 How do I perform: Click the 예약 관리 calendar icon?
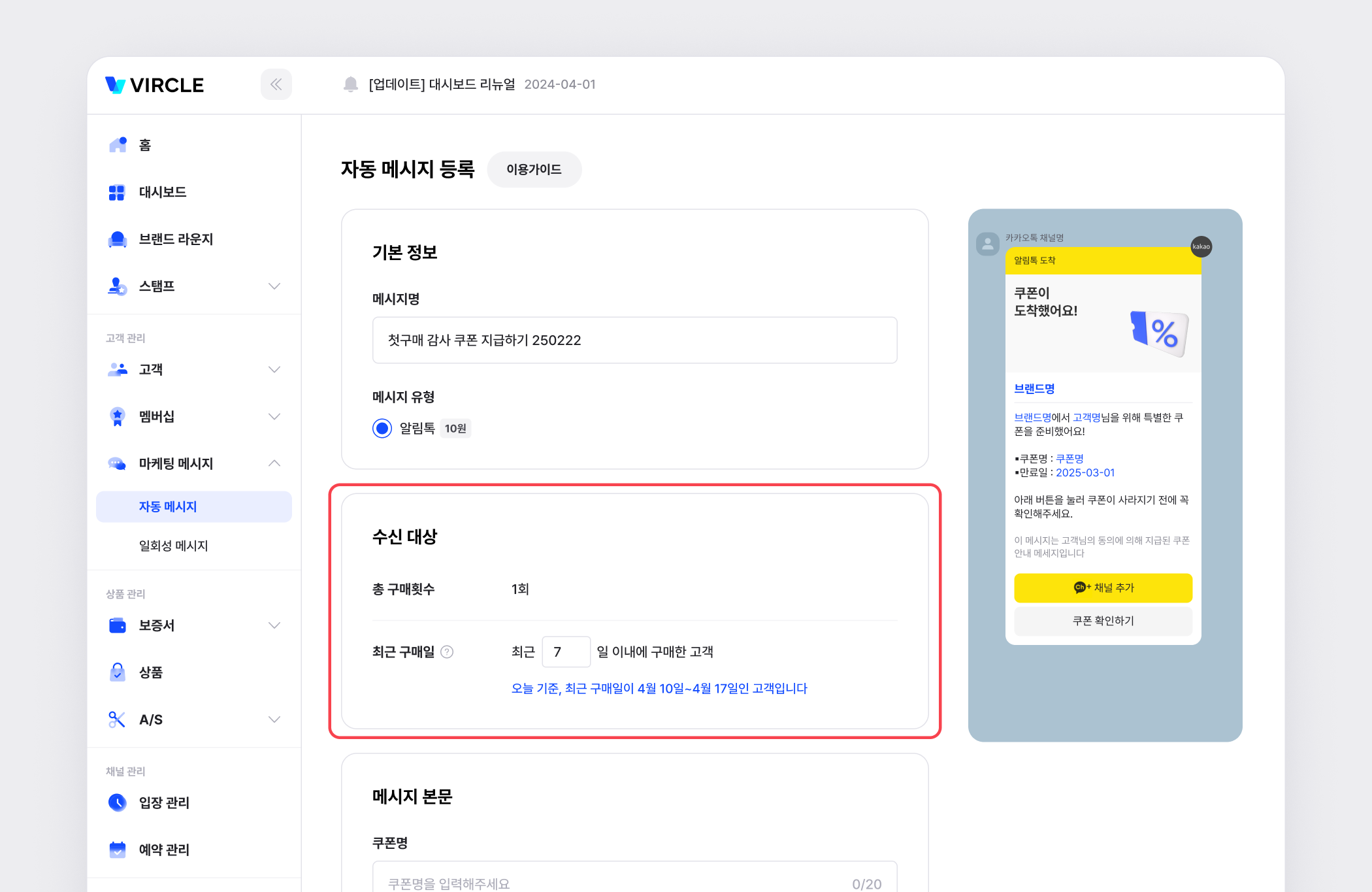(x=118, y=849)
